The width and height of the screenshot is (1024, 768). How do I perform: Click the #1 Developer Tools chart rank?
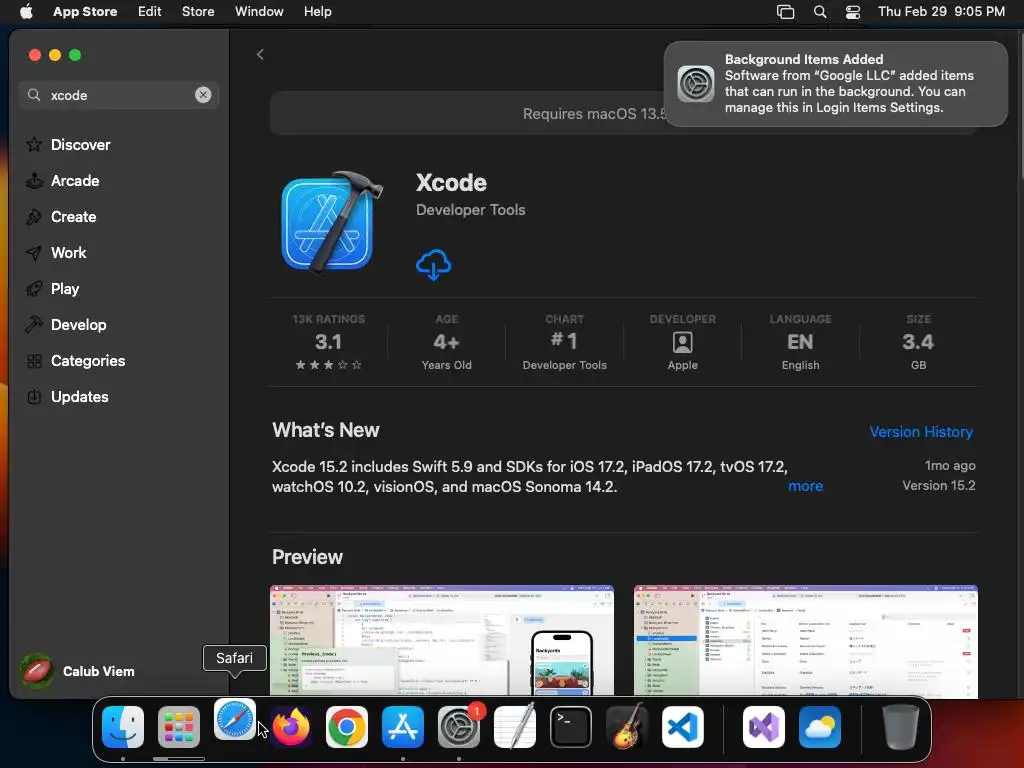pyautogui.click(x=564, y=342)
